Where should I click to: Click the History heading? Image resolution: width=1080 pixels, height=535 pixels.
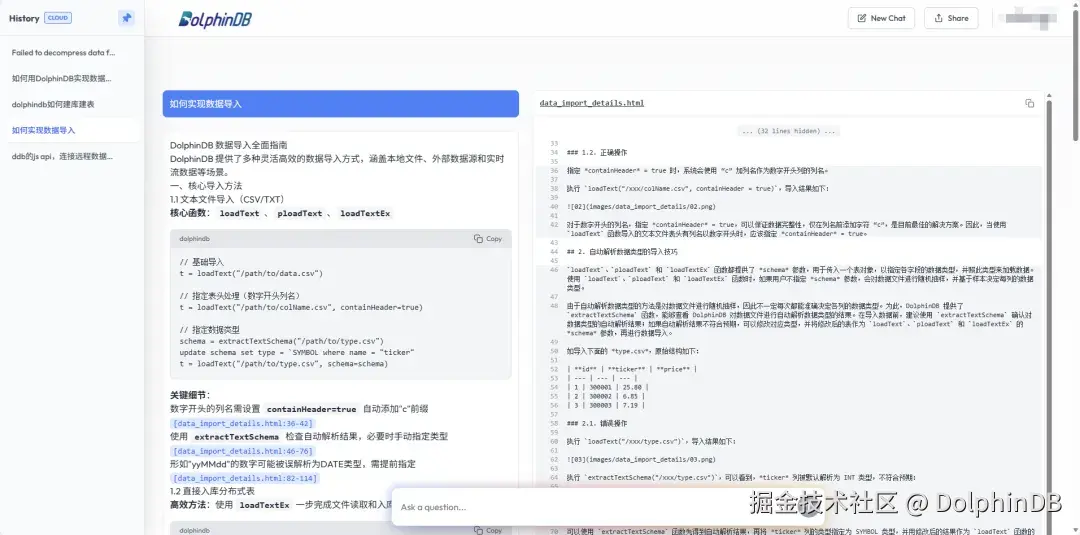coord(24,19)
